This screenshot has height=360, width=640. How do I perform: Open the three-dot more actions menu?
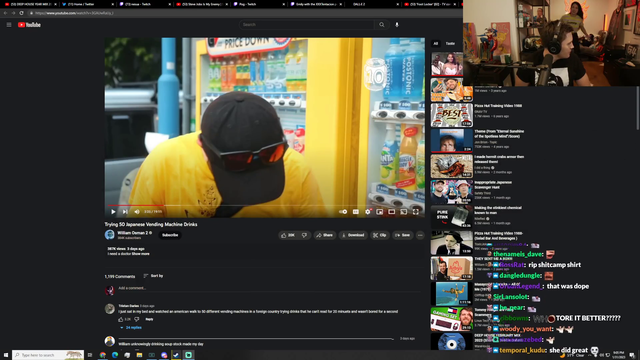pos(420,235)
